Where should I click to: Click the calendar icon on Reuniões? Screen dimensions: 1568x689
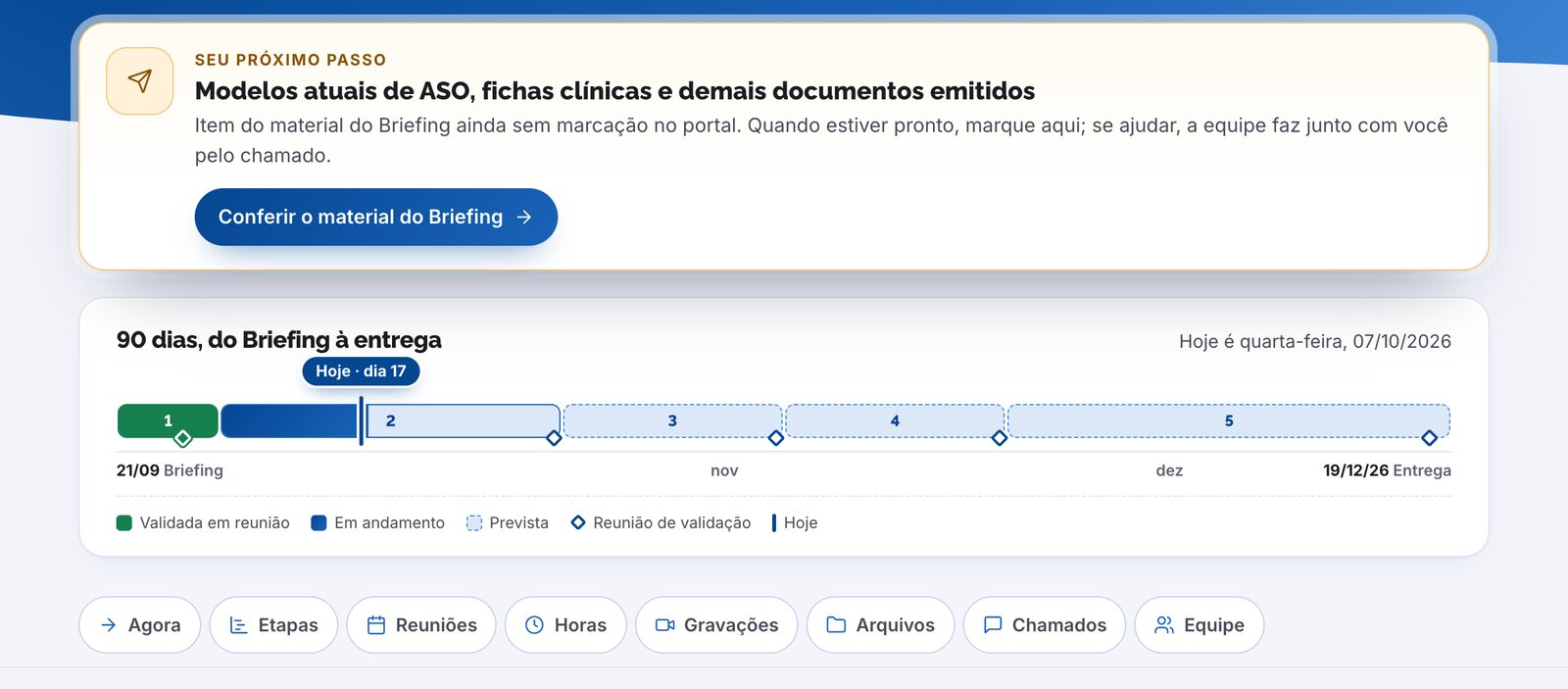376,625
